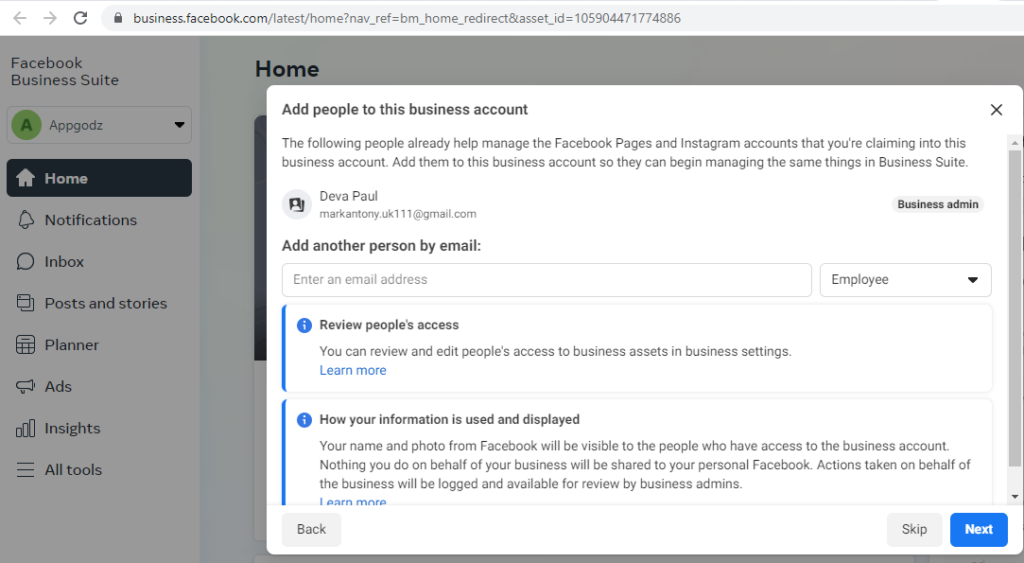Screen dimensions: 1024x563
Task: Open Home in the sidebar
Action: pyautogui.click(x=99, y=178)
